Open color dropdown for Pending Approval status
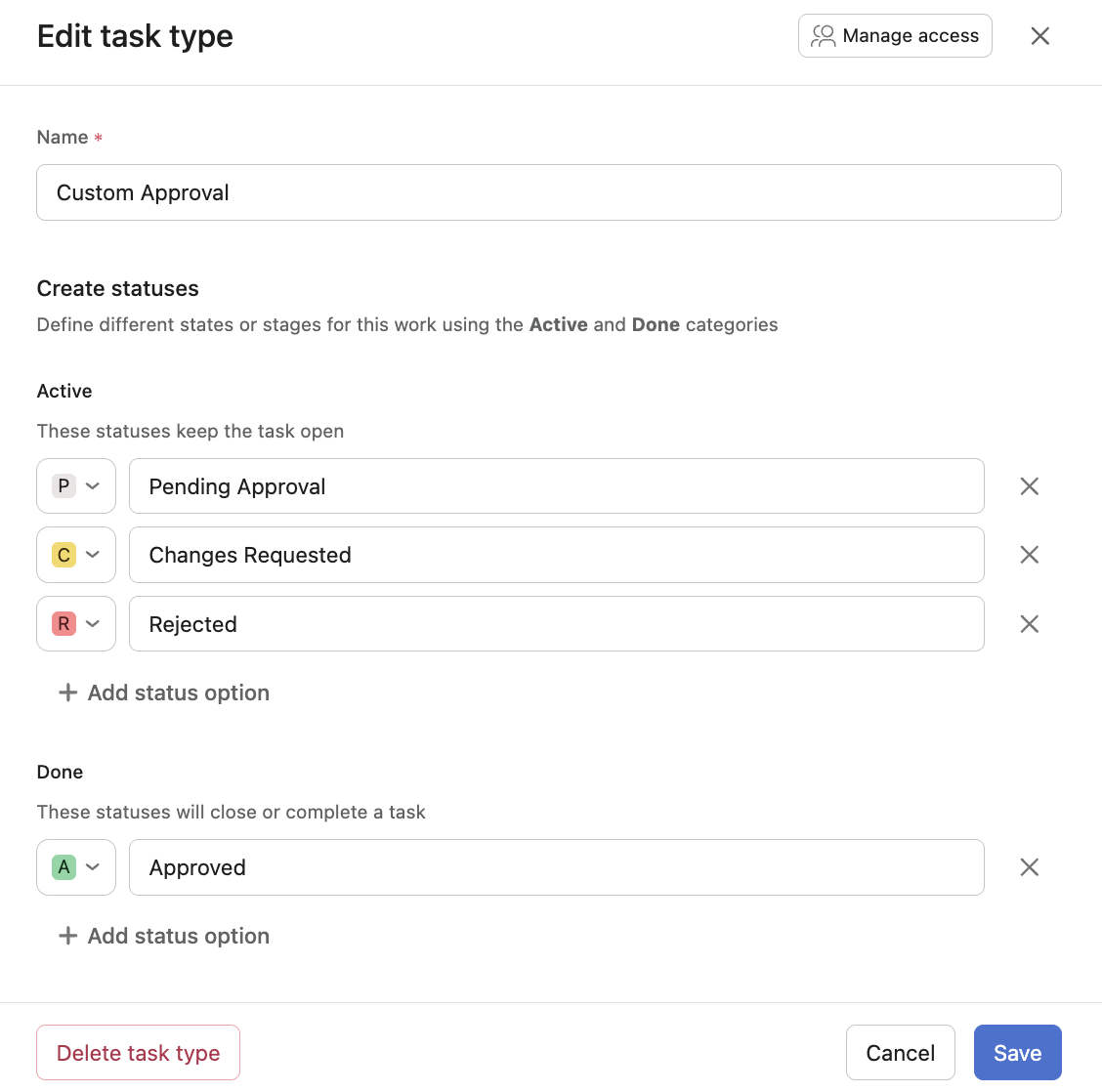The width and height of the screenshot is (1102, 1092). 76,486
